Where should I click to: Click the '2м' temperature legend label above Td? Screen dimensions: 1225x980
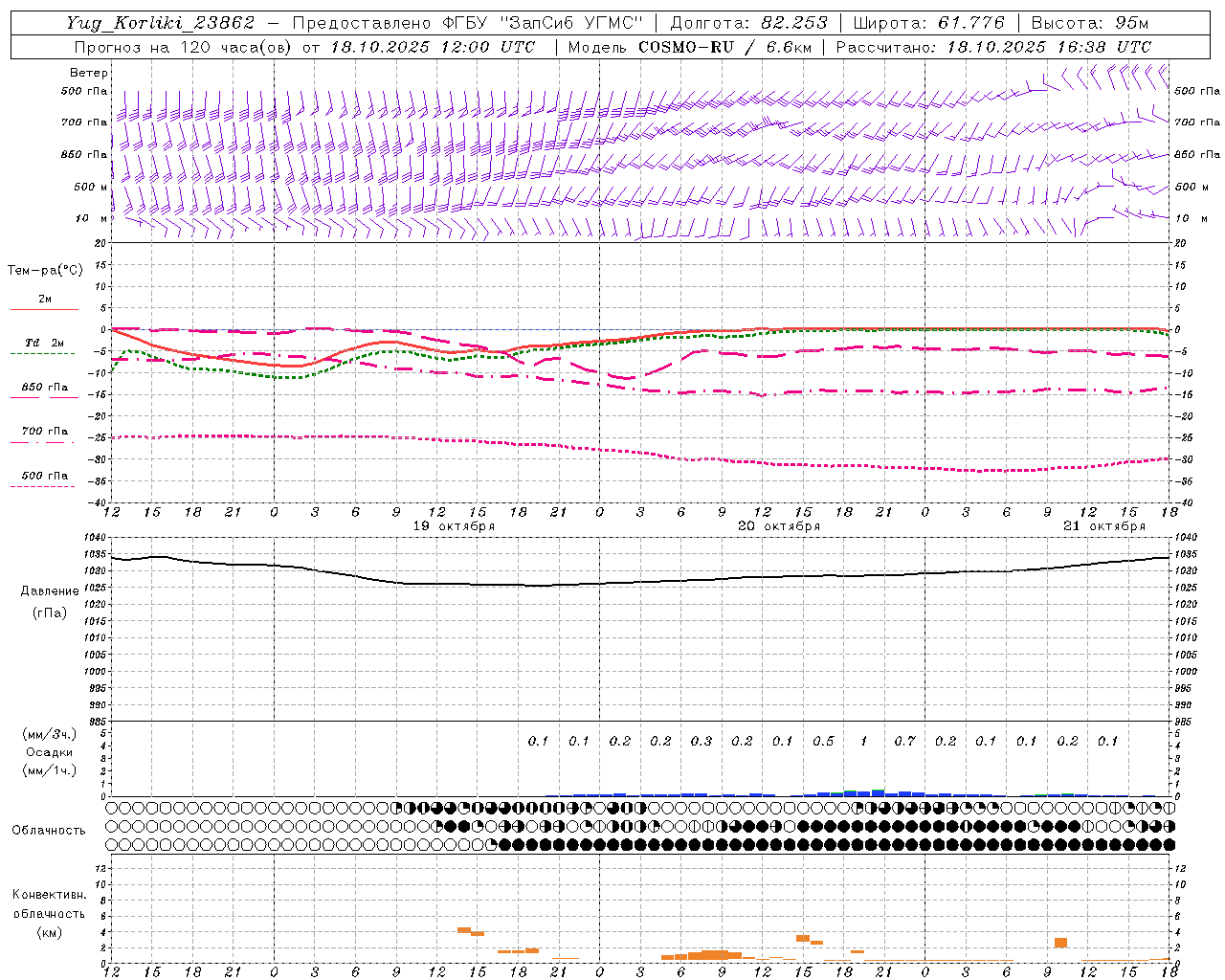pos(45,299)
